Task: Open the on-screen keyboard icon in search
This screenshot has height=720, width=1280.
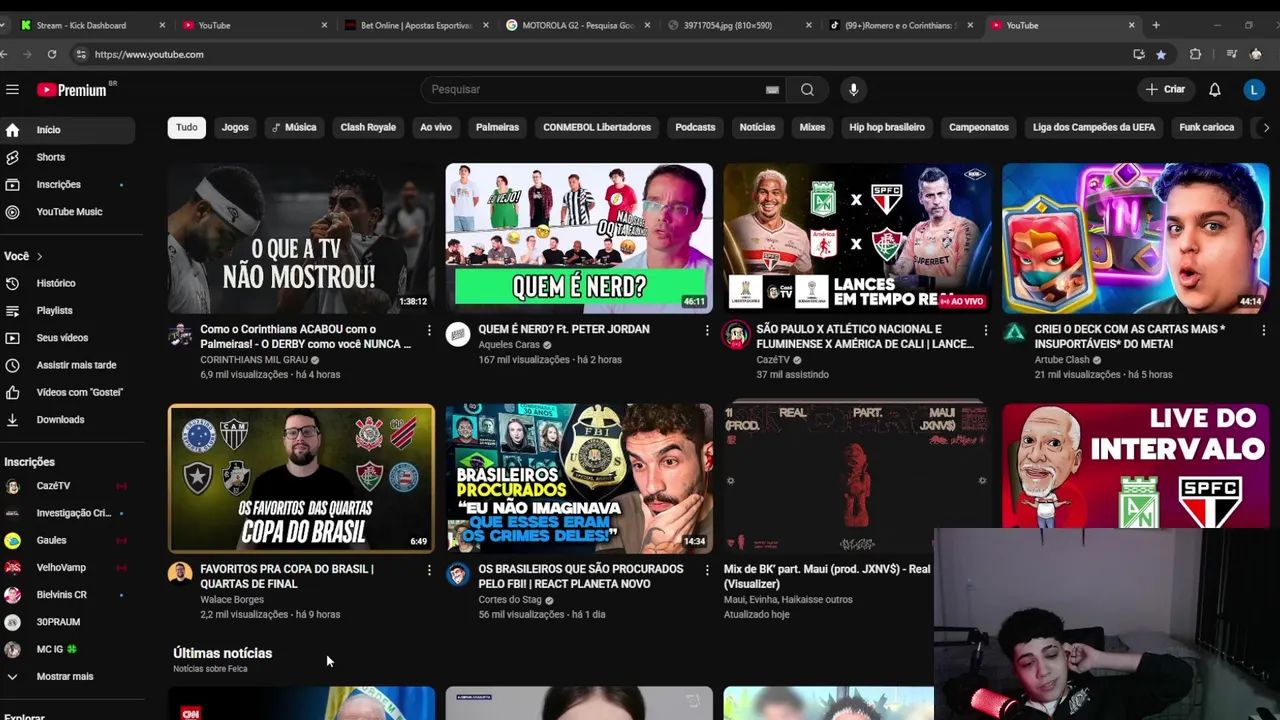Action: (772, 90)
